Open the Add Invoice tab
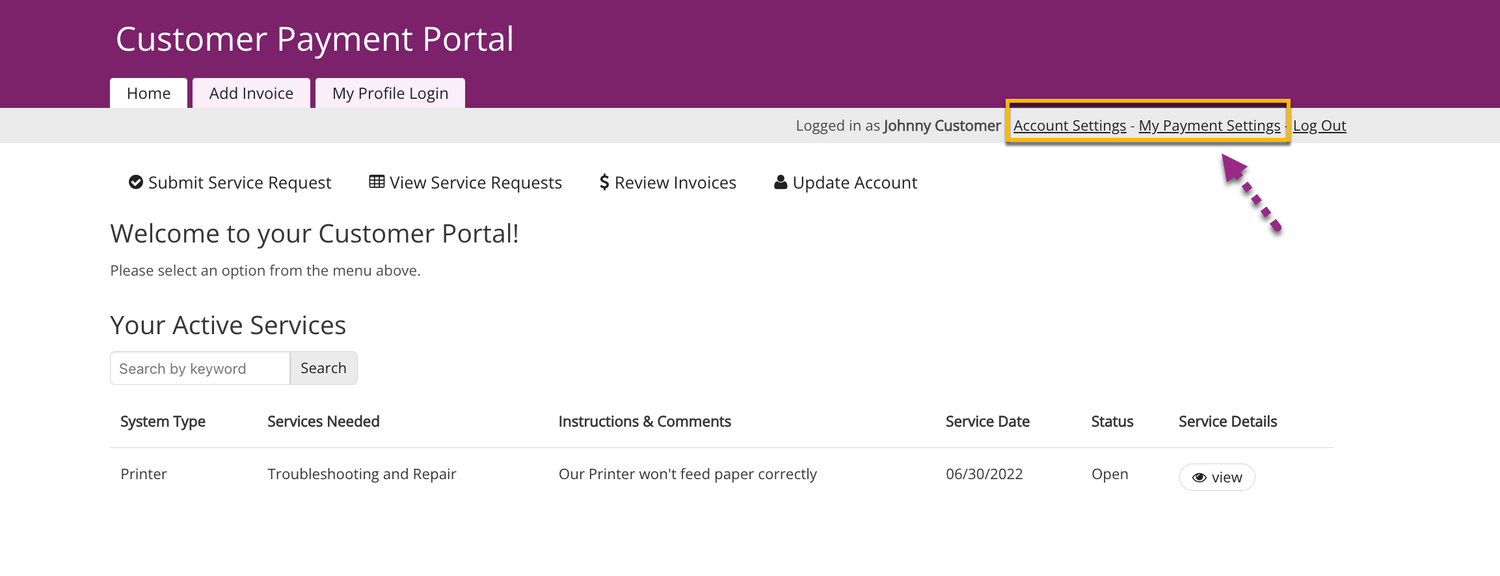This screenshot has height=576, width=1500. pyautogui.click(x=251, y=93)
